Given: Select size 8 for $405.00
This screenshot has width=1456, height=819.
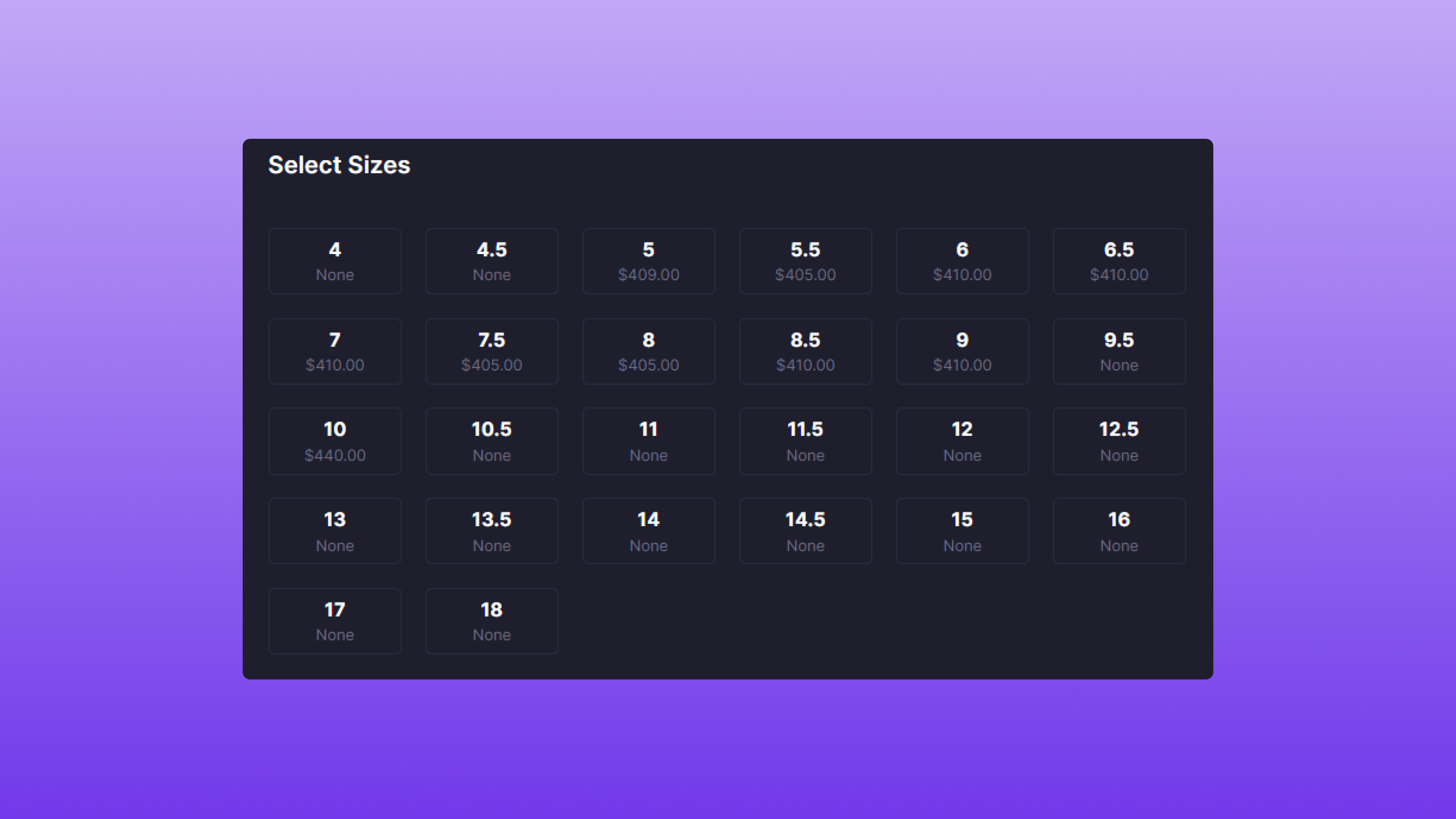Looking at the screenshot, I should click(x=648, y=351).
